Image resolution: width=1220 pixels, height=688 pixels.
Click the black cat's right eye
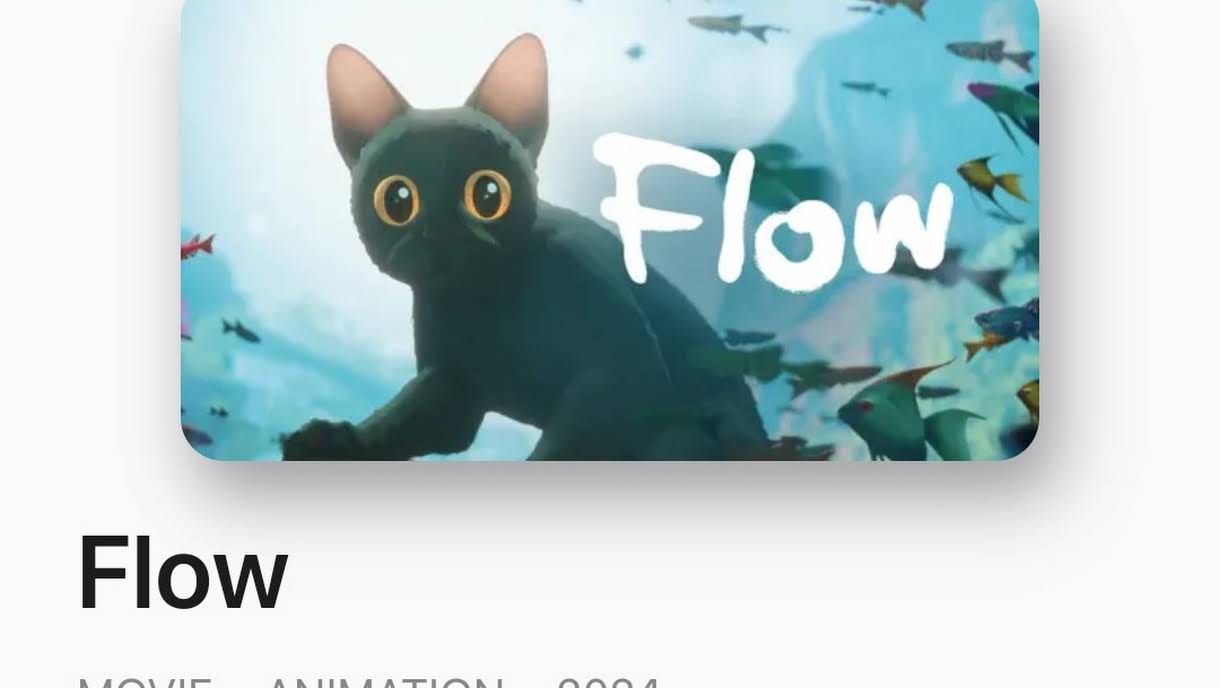coord(487,194)
